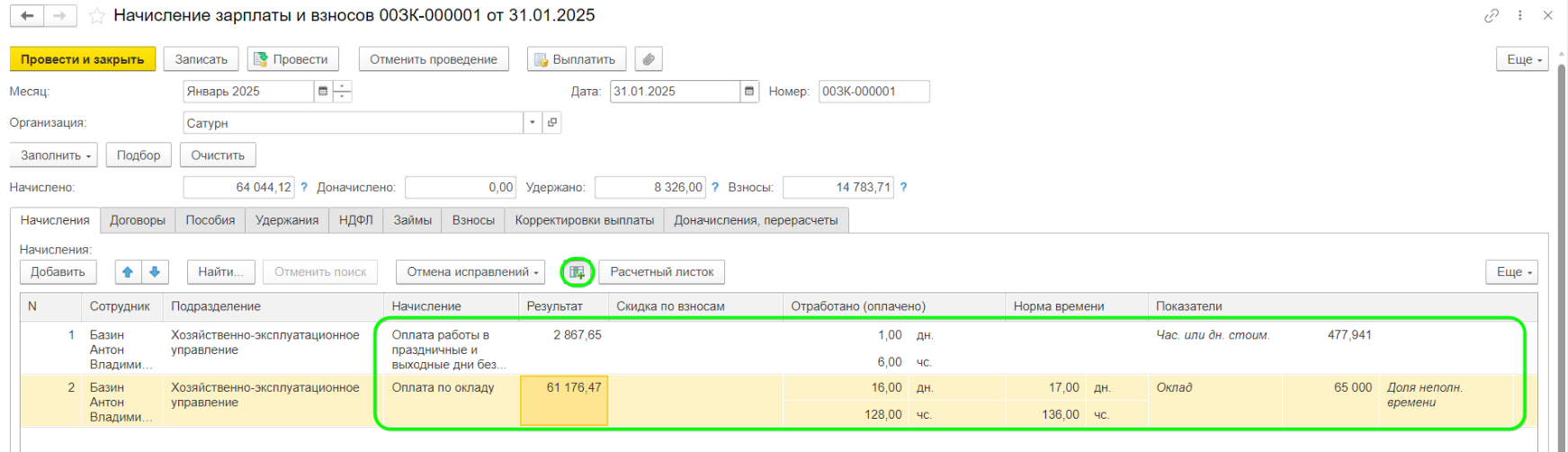1568x452 pixels.
Task: Click the Сотрудник column header
Action: (121, 306)
